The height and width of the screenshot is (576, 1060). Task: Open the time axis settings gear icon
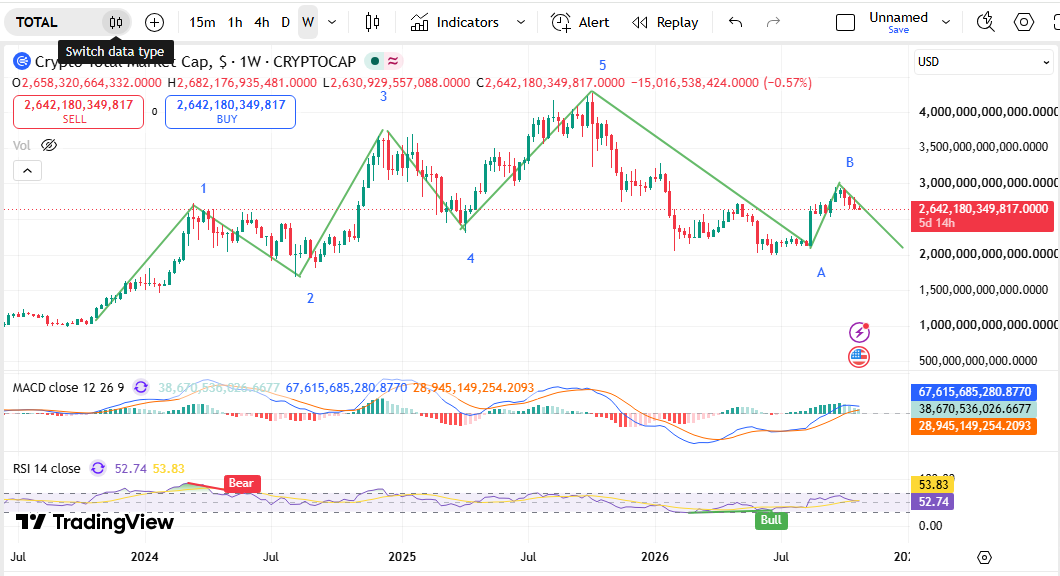click(984, 557)
